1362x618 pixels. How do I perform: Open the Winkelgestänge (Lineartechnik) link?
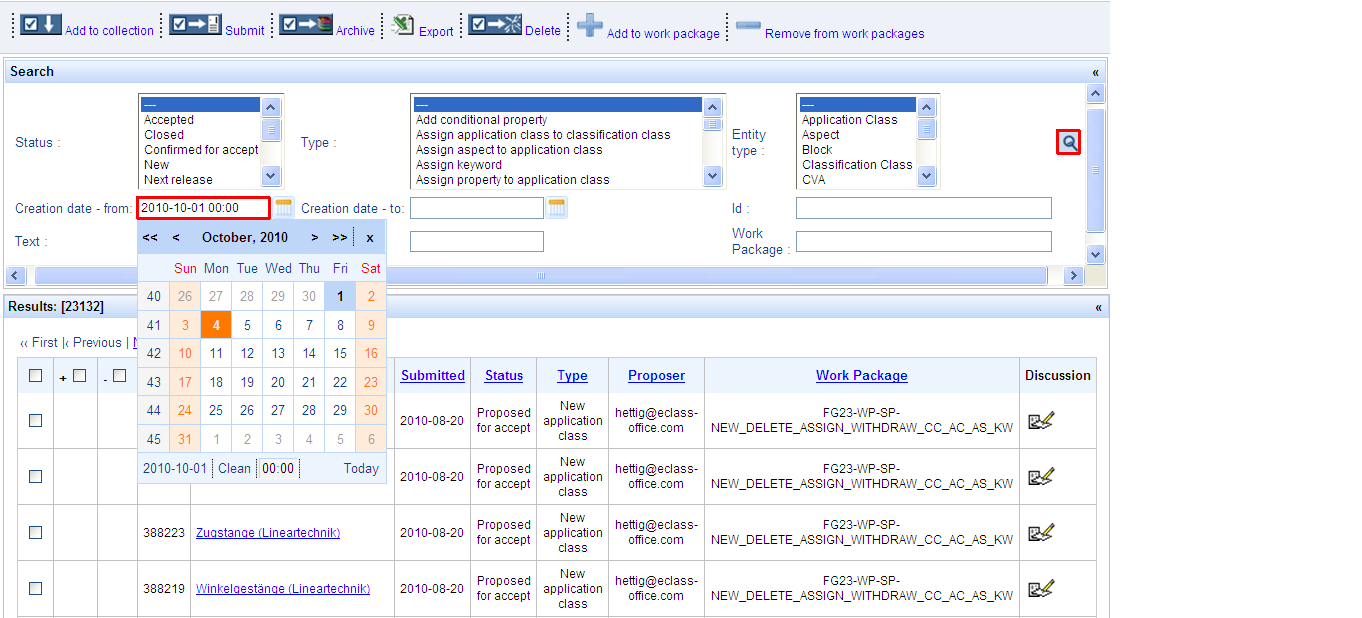point(282,589)
